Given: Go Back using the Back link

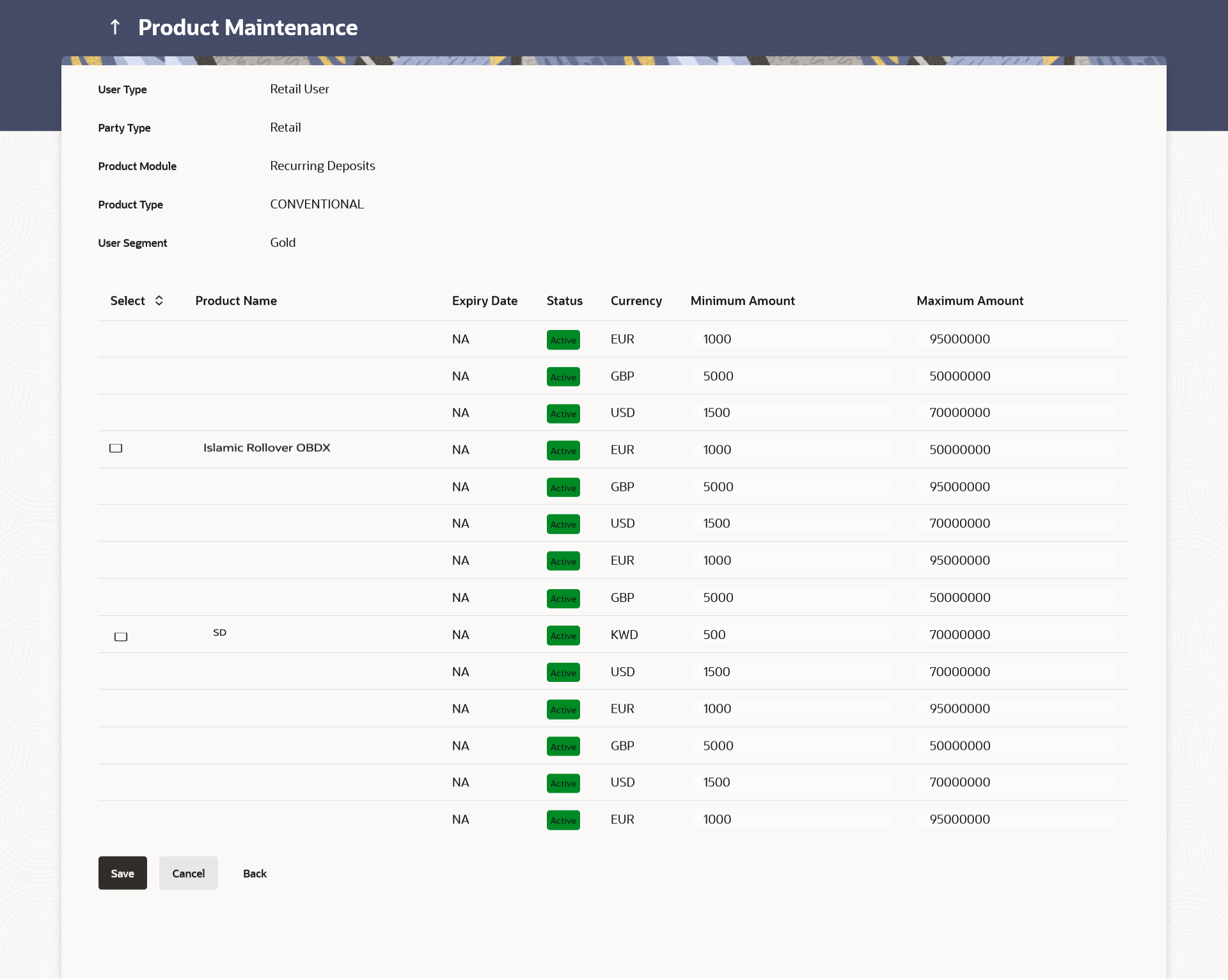Looking at the screenshot, I should coord(255,873).
